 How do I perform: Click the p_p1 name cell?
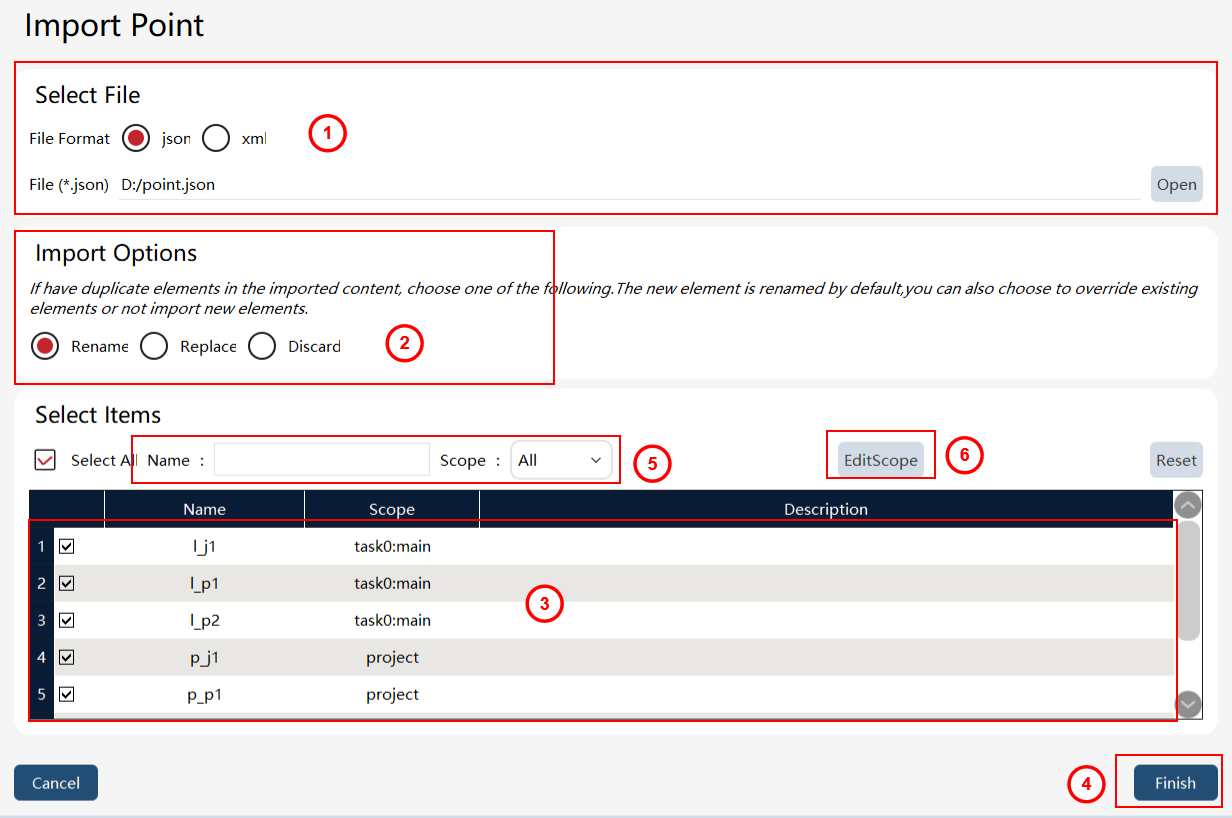coord(204,694)
